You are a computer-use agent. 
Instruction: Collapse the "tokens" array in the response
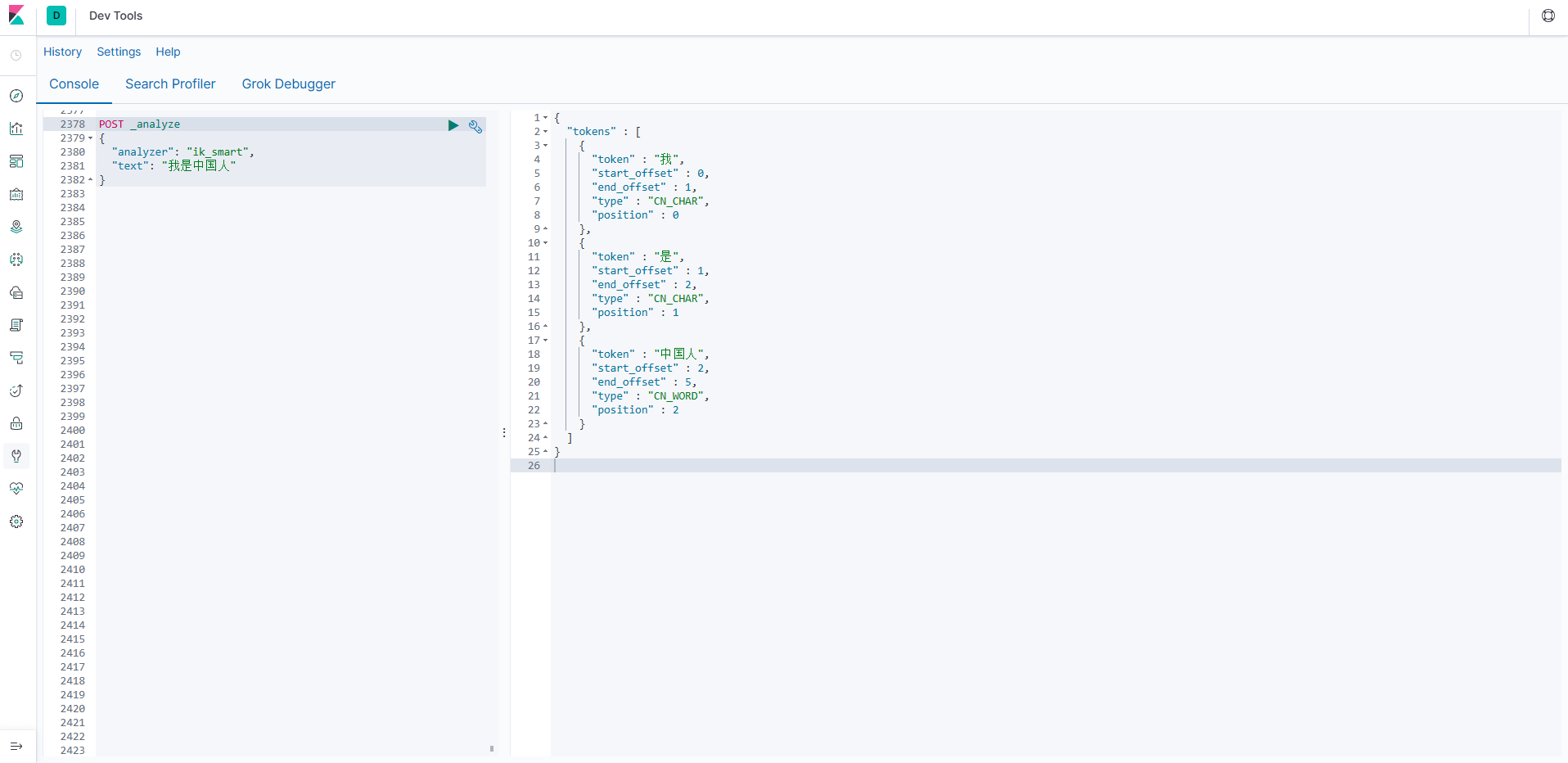point(546,132)
